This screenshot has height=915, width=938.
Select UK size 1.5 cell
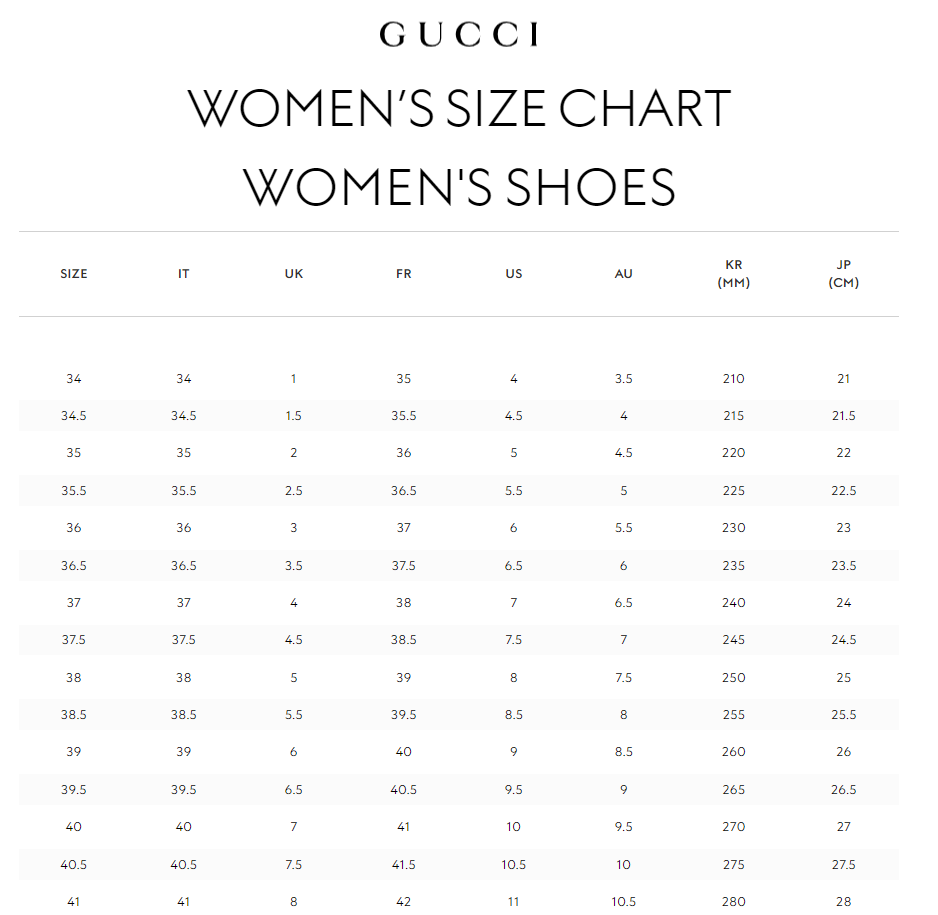click(x=294, y=416)
